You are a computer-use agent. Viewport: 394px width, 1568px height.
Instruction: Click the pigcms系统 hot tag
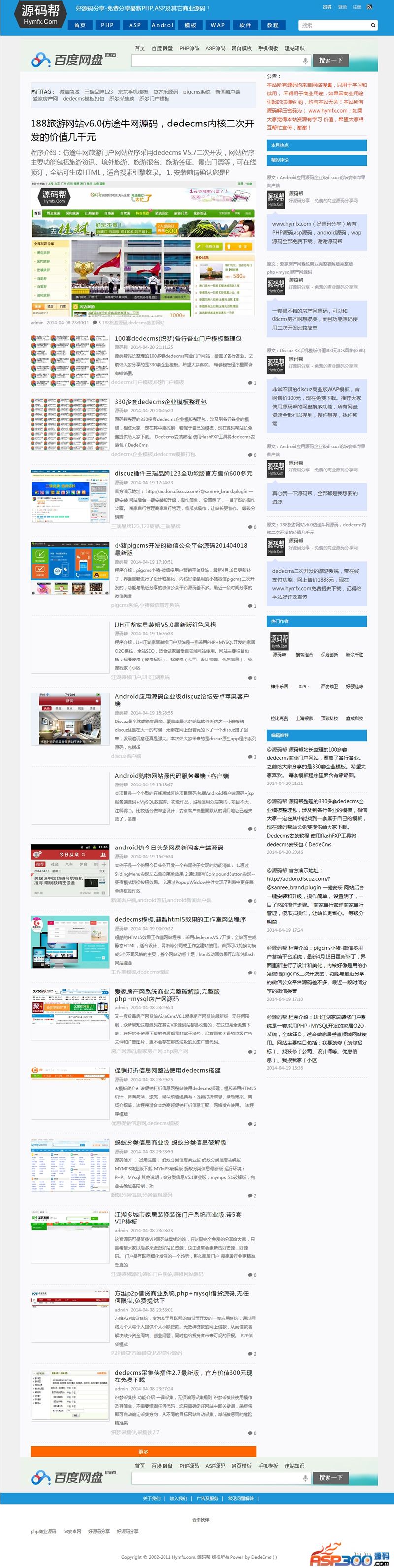coord(197,92)
